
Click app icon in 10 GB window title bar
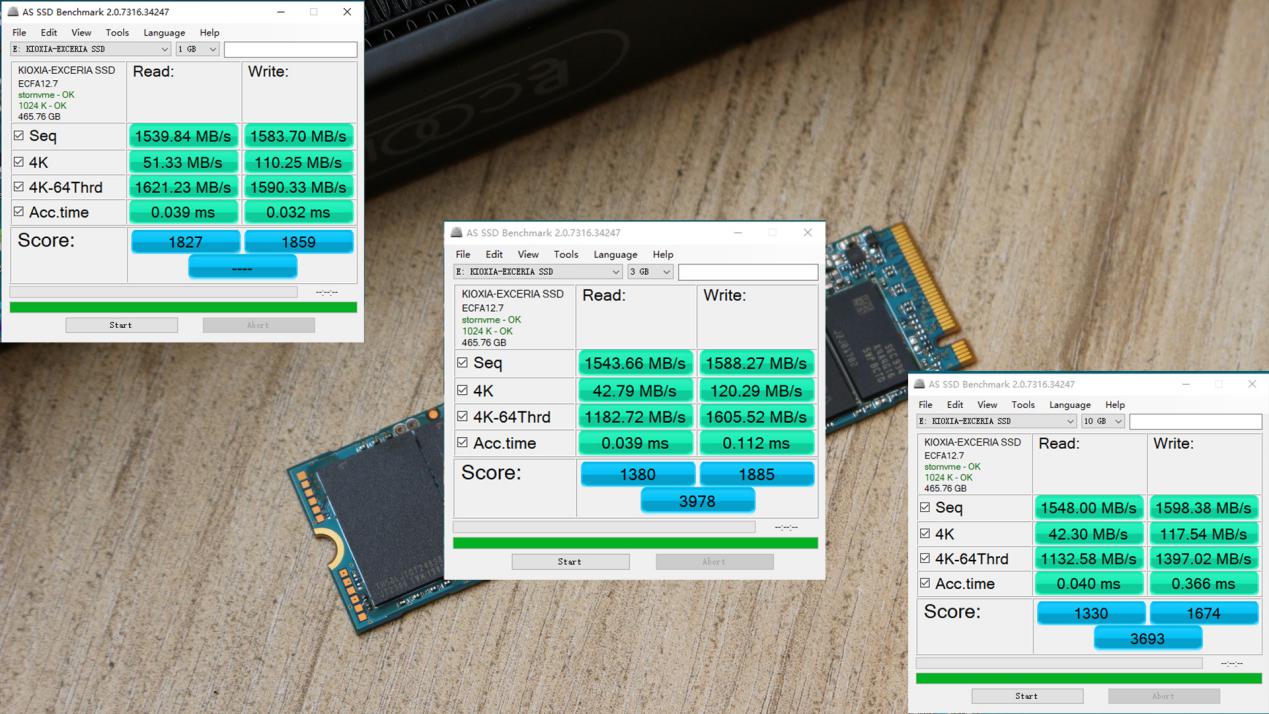point(920,384)
